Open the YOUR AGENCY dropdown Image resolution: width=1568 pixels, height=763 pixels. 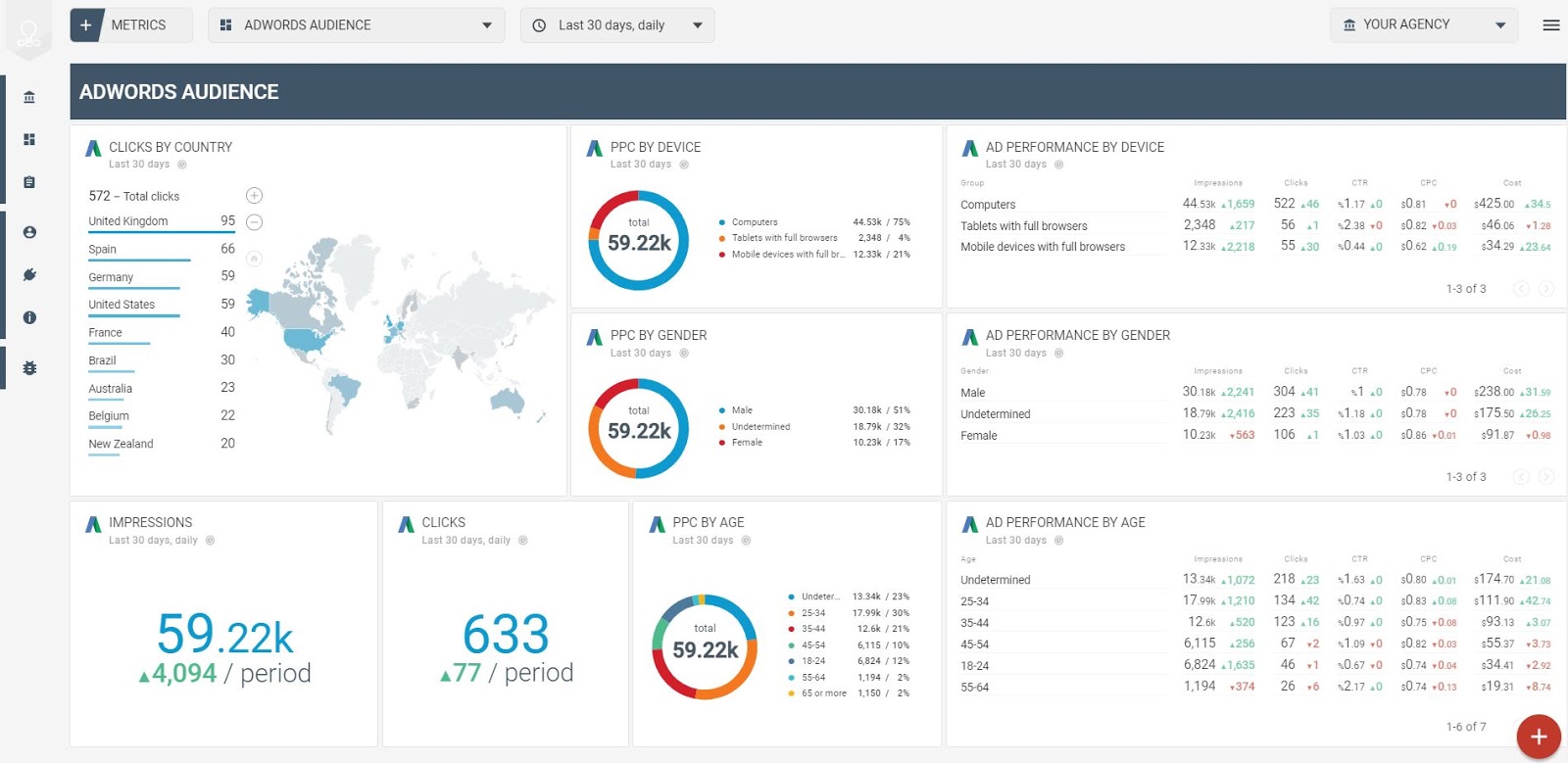[x=1424, y=25]
